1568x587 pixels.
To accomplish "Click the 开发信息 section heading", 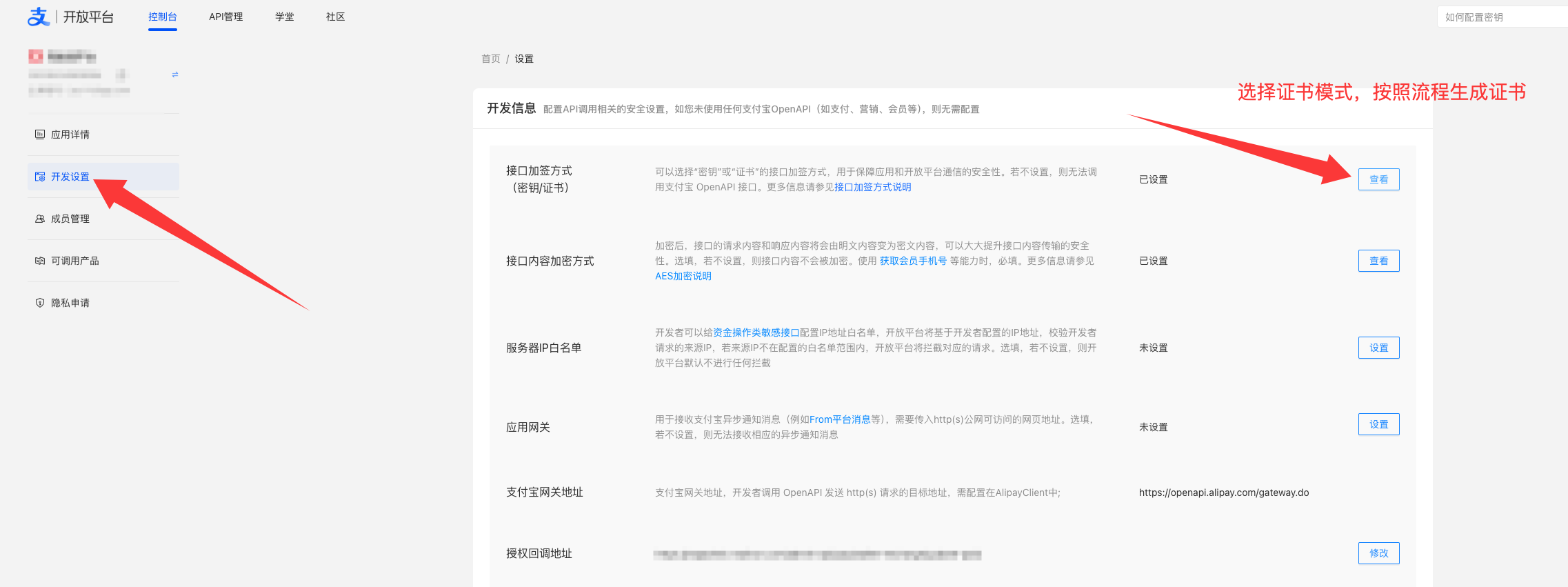I will pyautogui.click(x=512, y=108).
